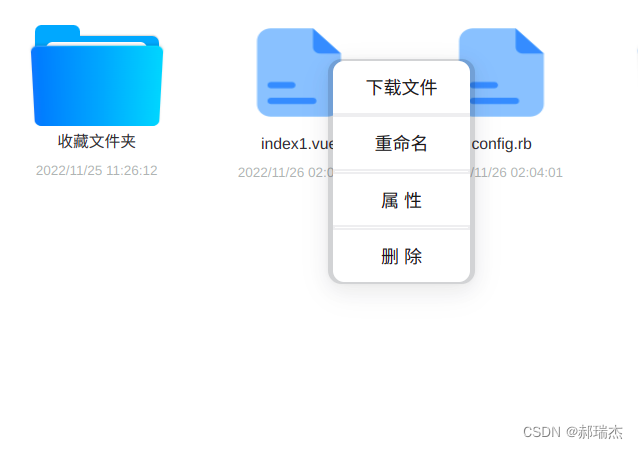Click the timestamp ending 02:04:01
The width and height of the screenshot is (638, 449).
(x=517, y=172)
